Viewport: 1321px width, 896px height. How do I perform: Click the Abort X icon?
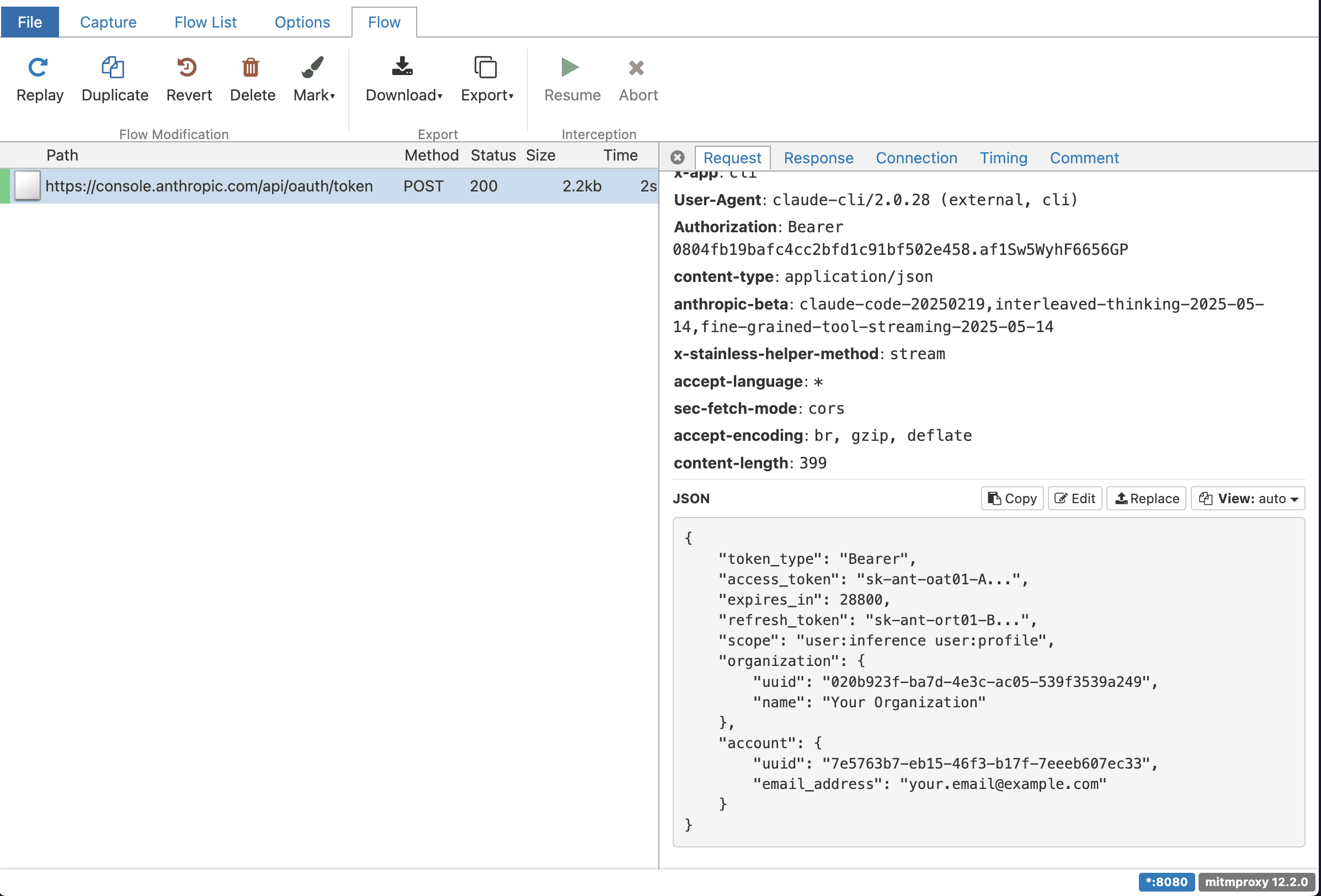636,68
